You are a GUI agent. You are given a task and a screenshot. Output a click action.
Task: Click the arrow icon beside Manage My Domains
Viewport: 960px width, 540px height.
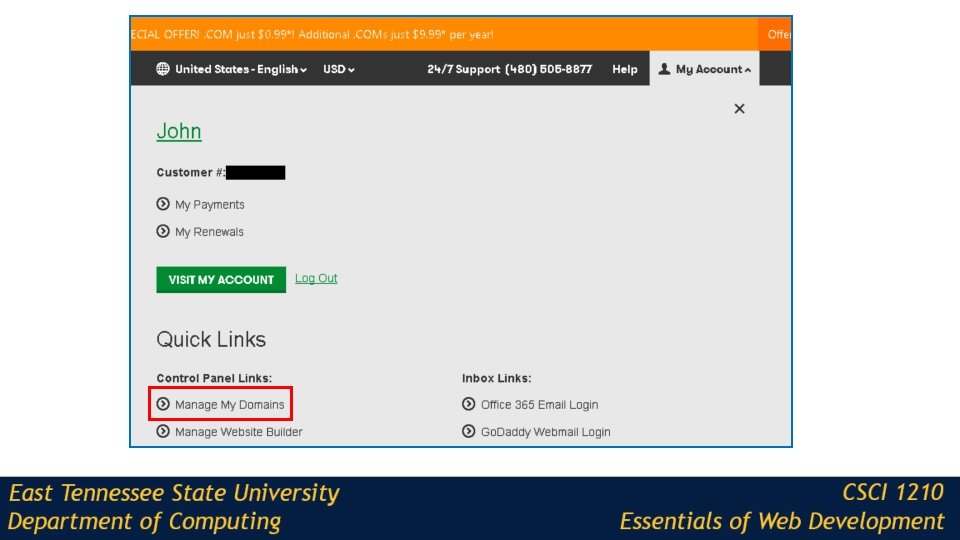tap(162, 403)
